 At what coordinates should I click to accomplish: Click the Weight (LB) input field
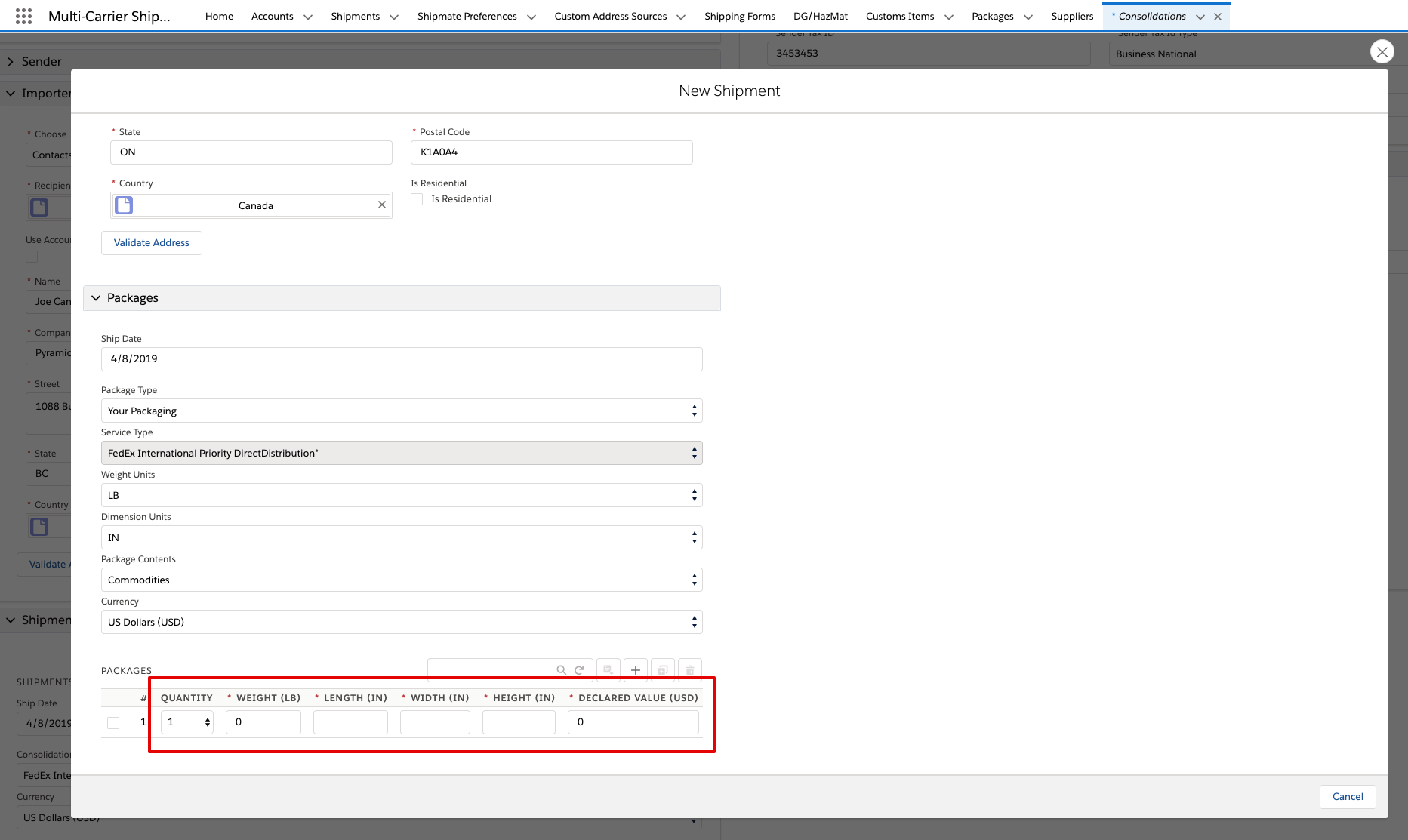pos(263,722)
